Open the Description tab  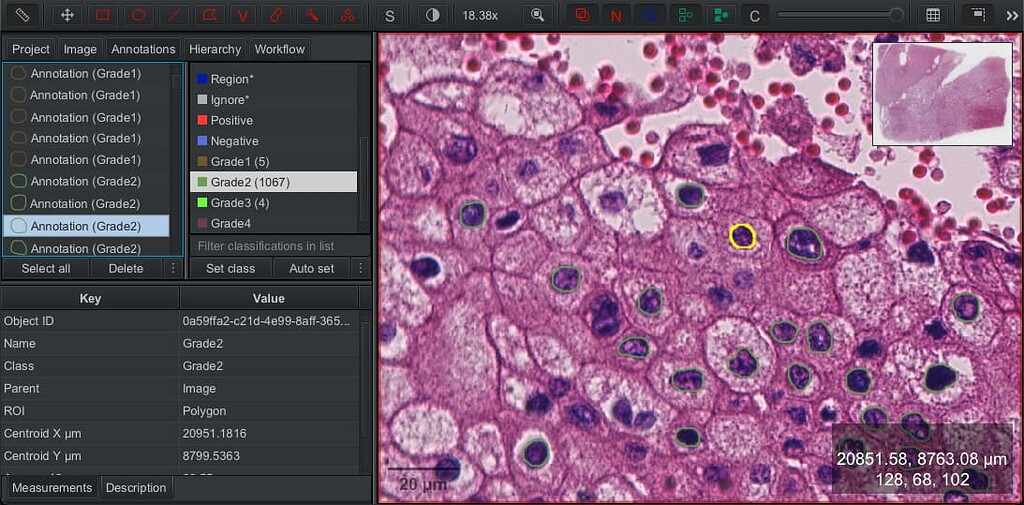(136, 487)
